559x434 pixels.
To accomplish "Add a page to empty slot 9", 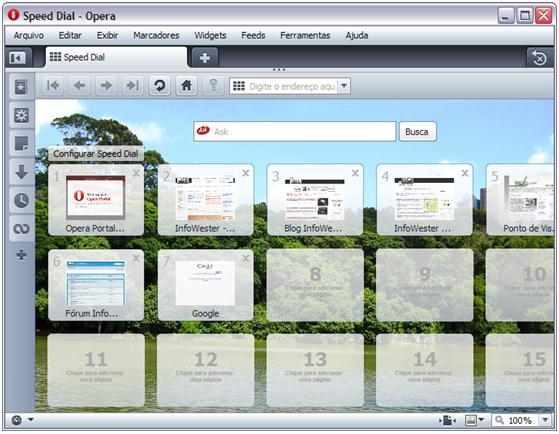I will tap(425, 285).
